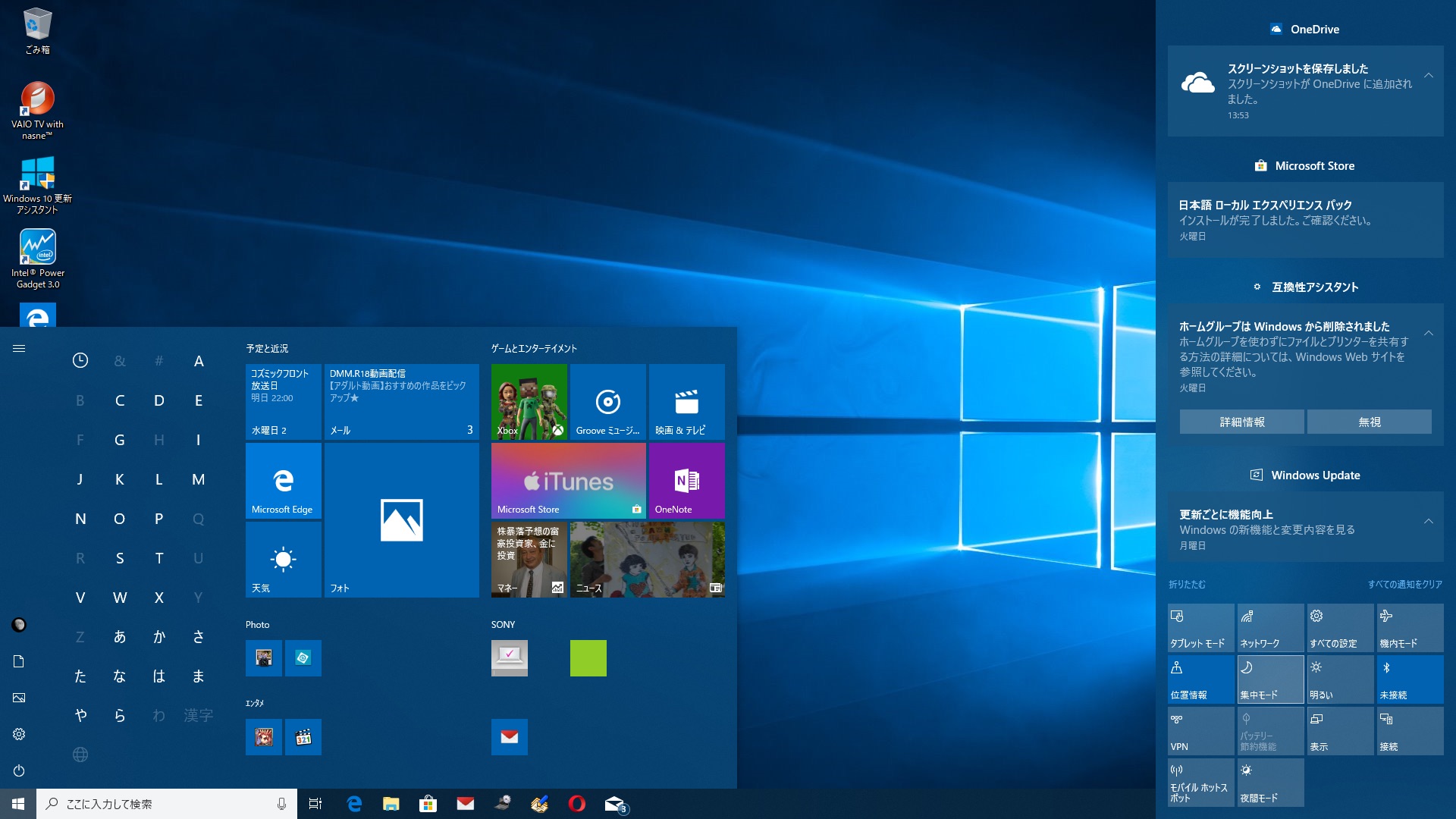
Task: Open Task View on taskbar
Action: pyautogui.click(x=315, y=804)
